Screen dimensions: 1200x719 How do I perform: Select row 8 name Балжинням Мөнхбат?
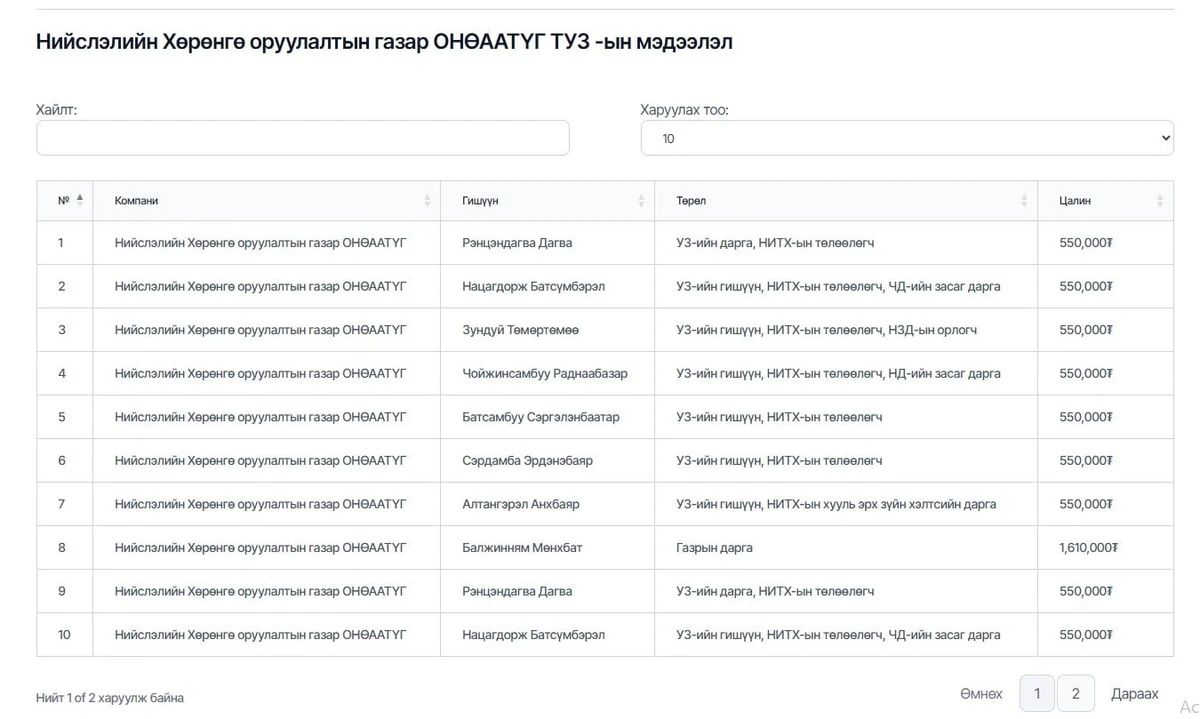coord(522,548)
